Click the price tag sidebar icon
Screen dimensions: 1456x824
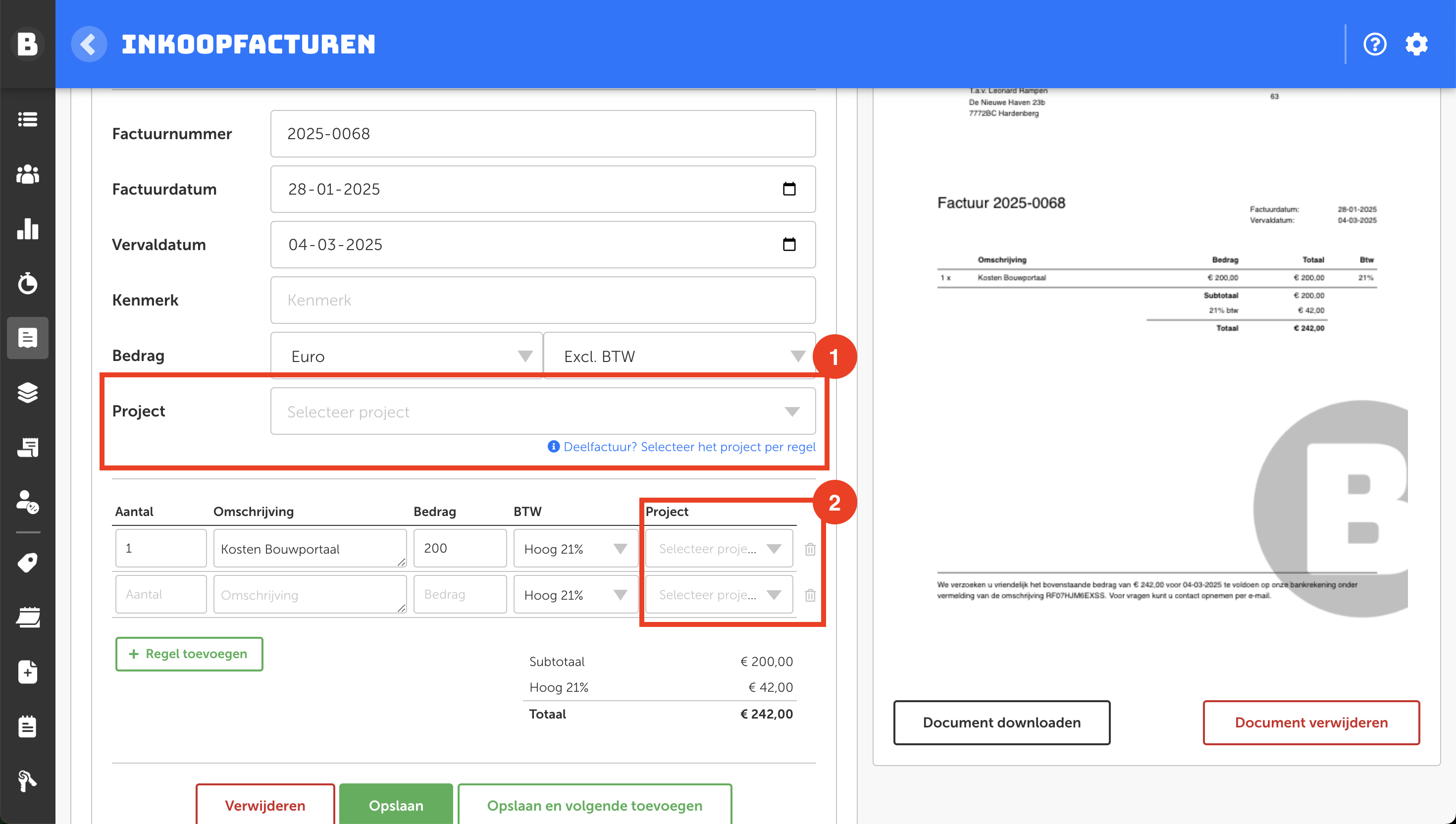click(27, 562)
